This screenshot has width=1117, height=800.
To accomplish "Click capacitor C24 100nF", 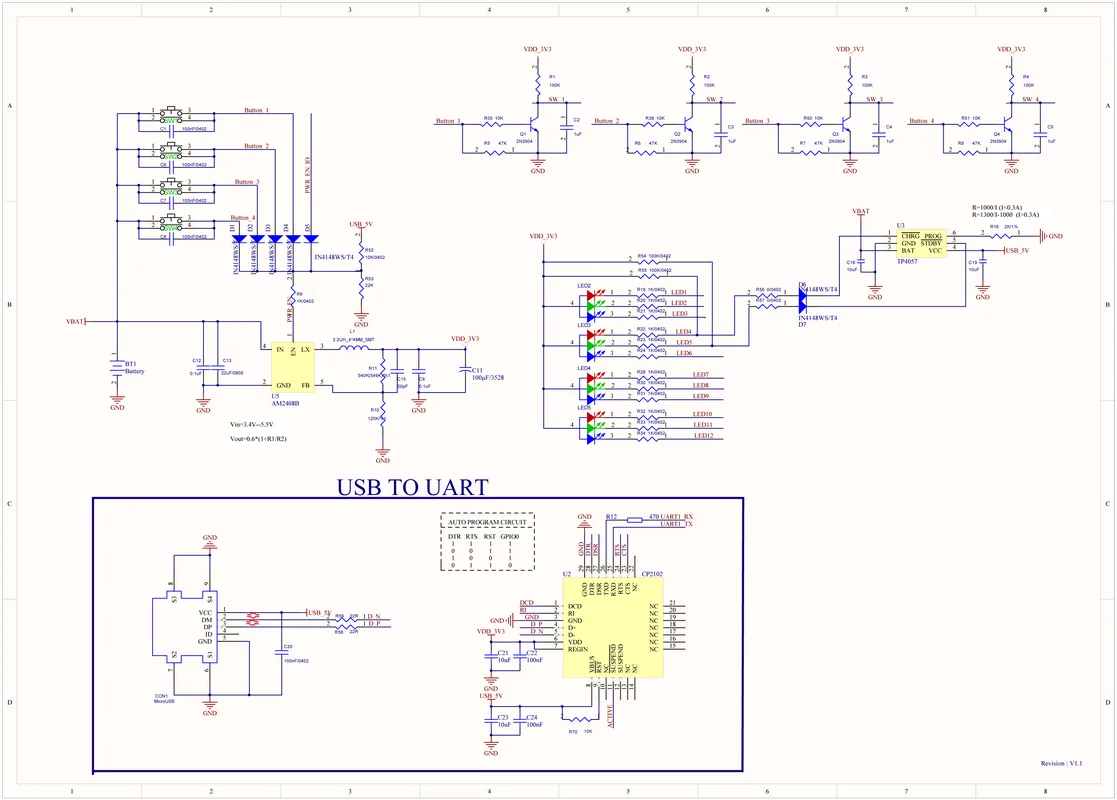I will pos(519,721).
